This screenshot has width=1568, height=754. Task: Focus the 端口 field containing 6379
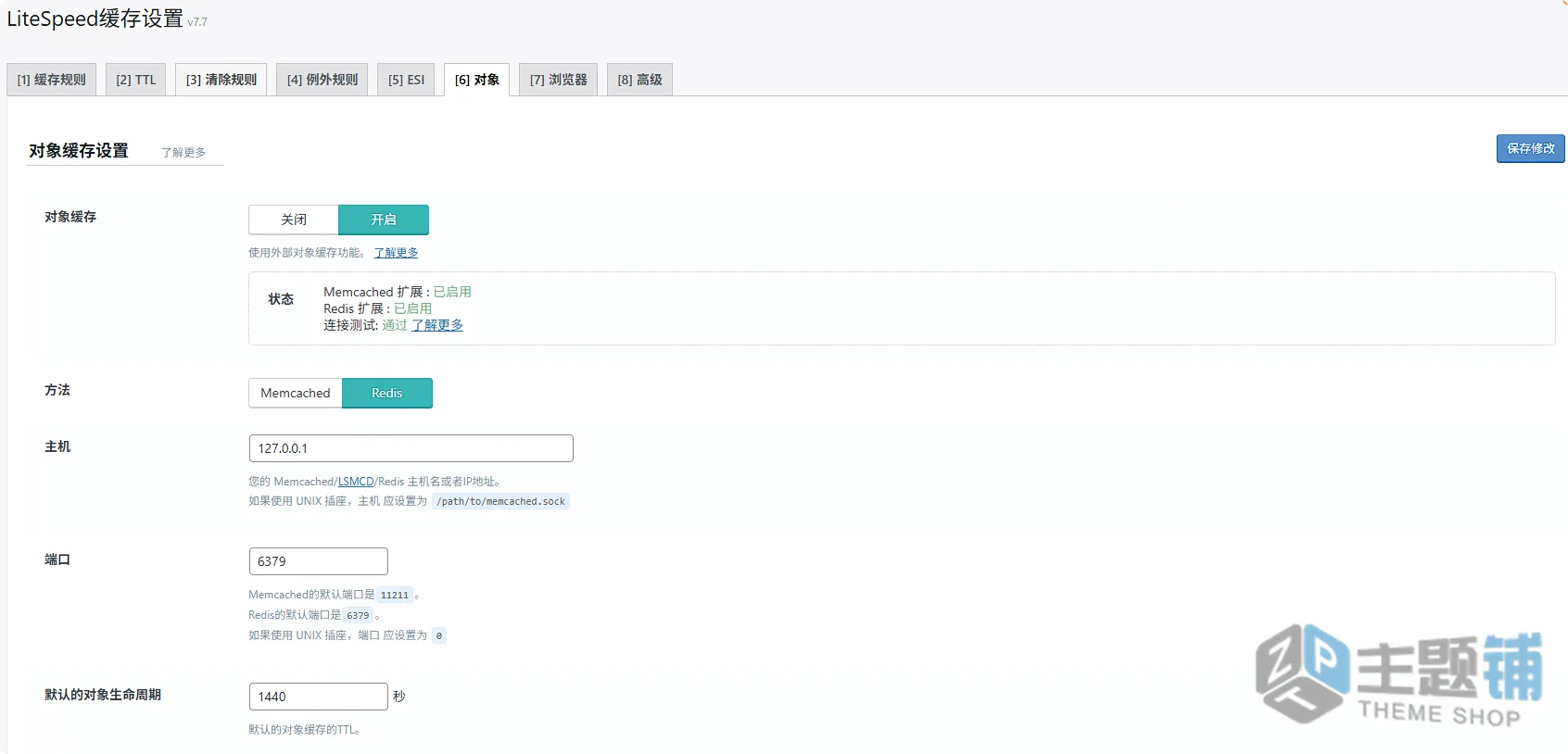[319, 561]
